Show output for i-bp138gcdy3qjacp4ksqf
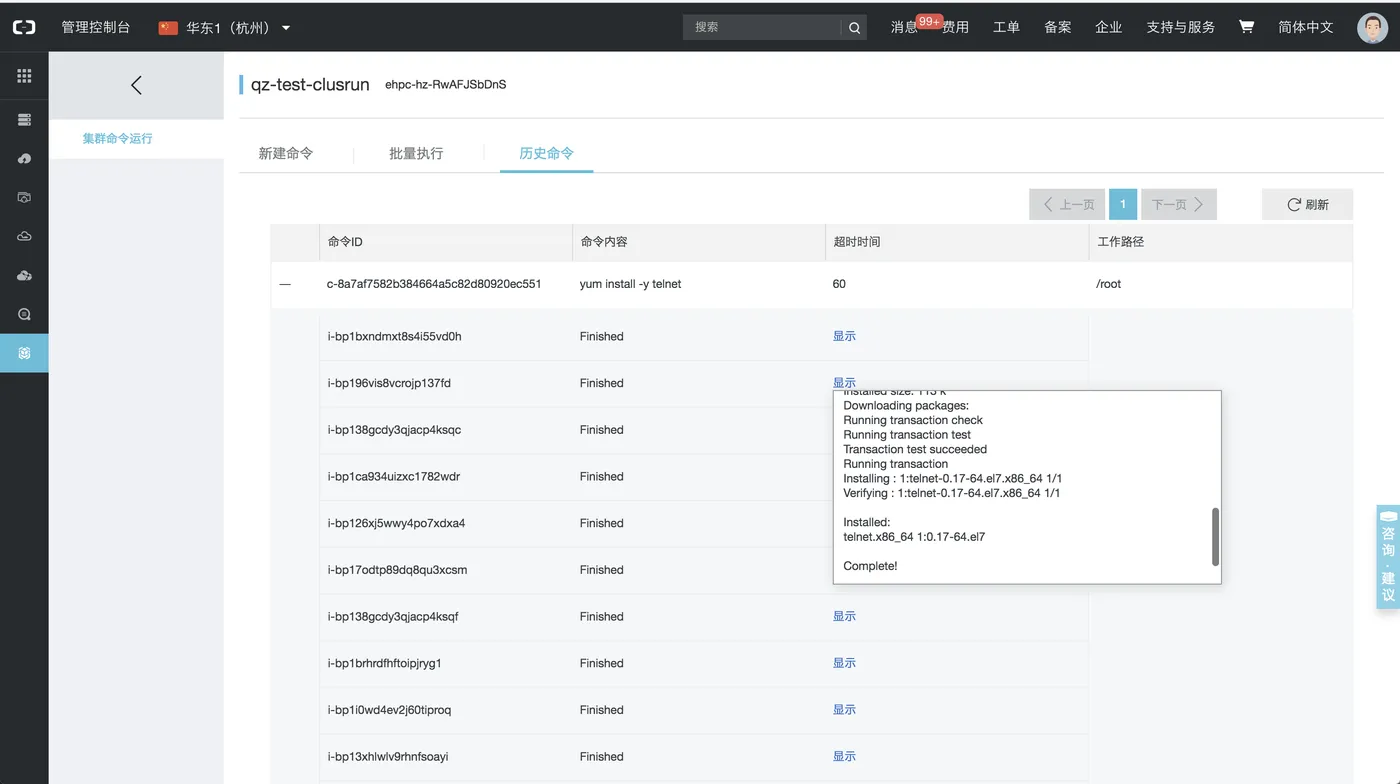 coord(844,617)
